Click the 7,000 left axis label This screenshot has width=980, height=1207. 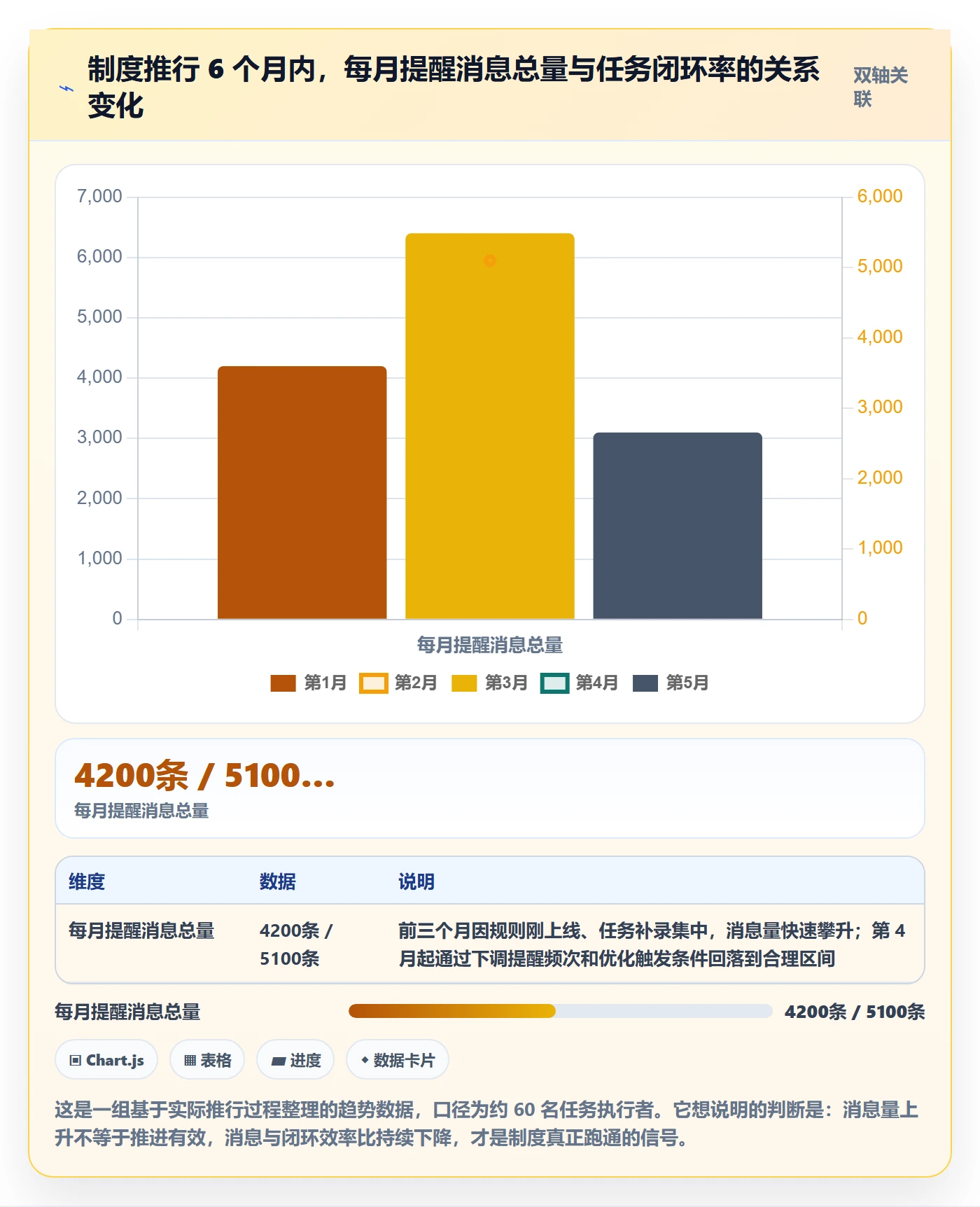[99, 196]
